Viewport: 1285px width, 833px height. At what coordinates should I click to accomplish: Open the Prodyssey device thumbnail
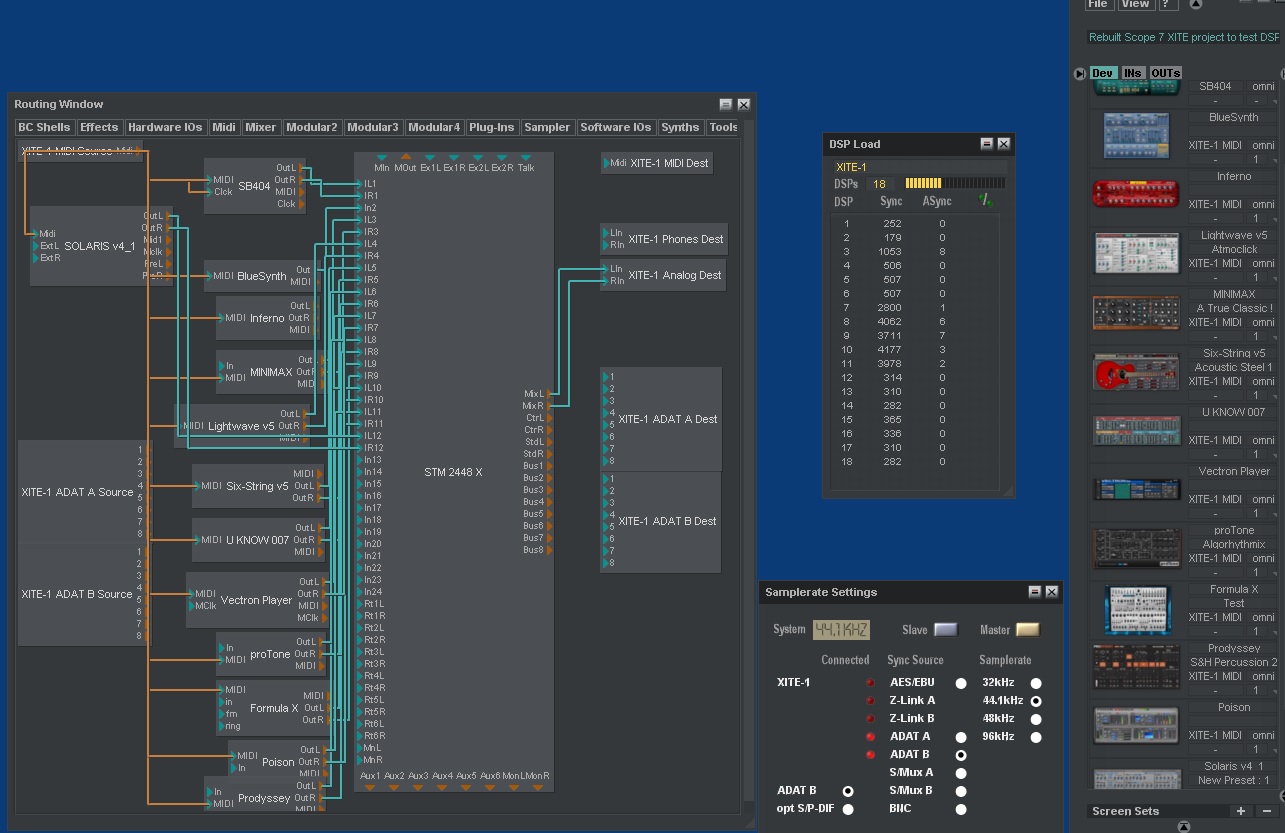pyautogui.click(x=1136, y=666)
